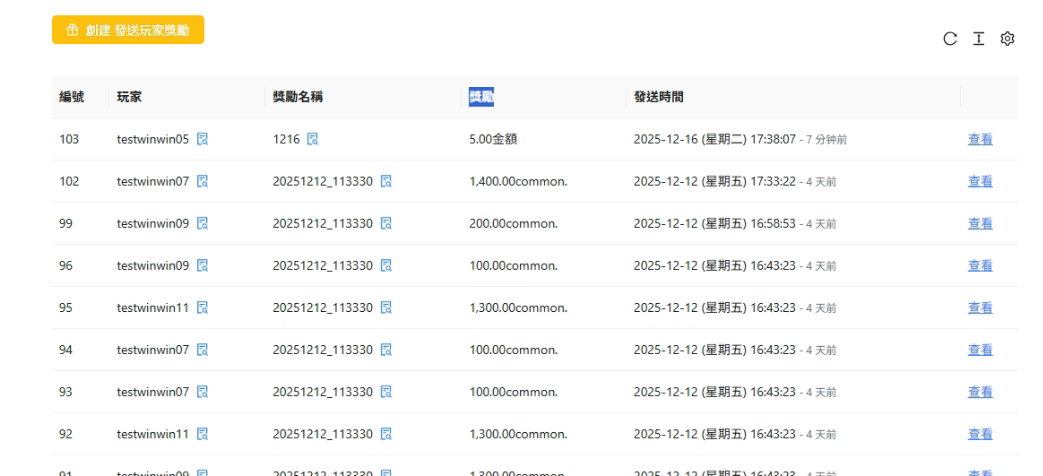
Task: Click the 創建 發送玩家獎勵 button
Action: point(128,30)
